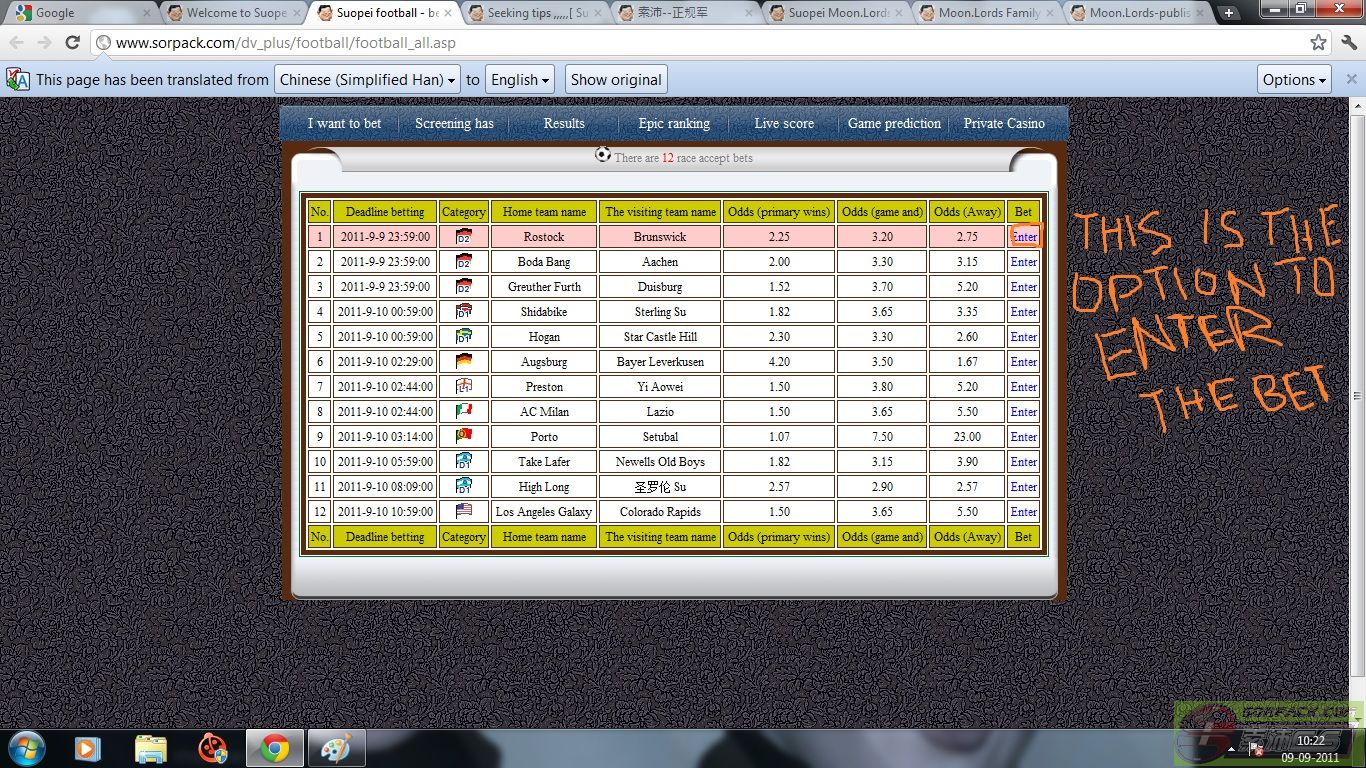Click Google Chrome taskbar icon

275,748
